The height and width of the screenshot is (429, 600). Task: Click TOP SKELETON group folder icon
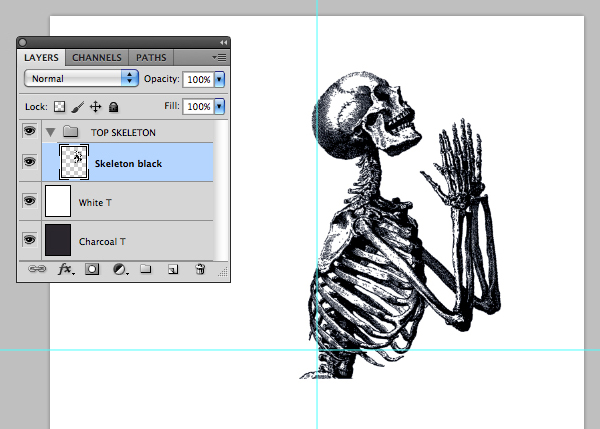[x=70, y=132]
